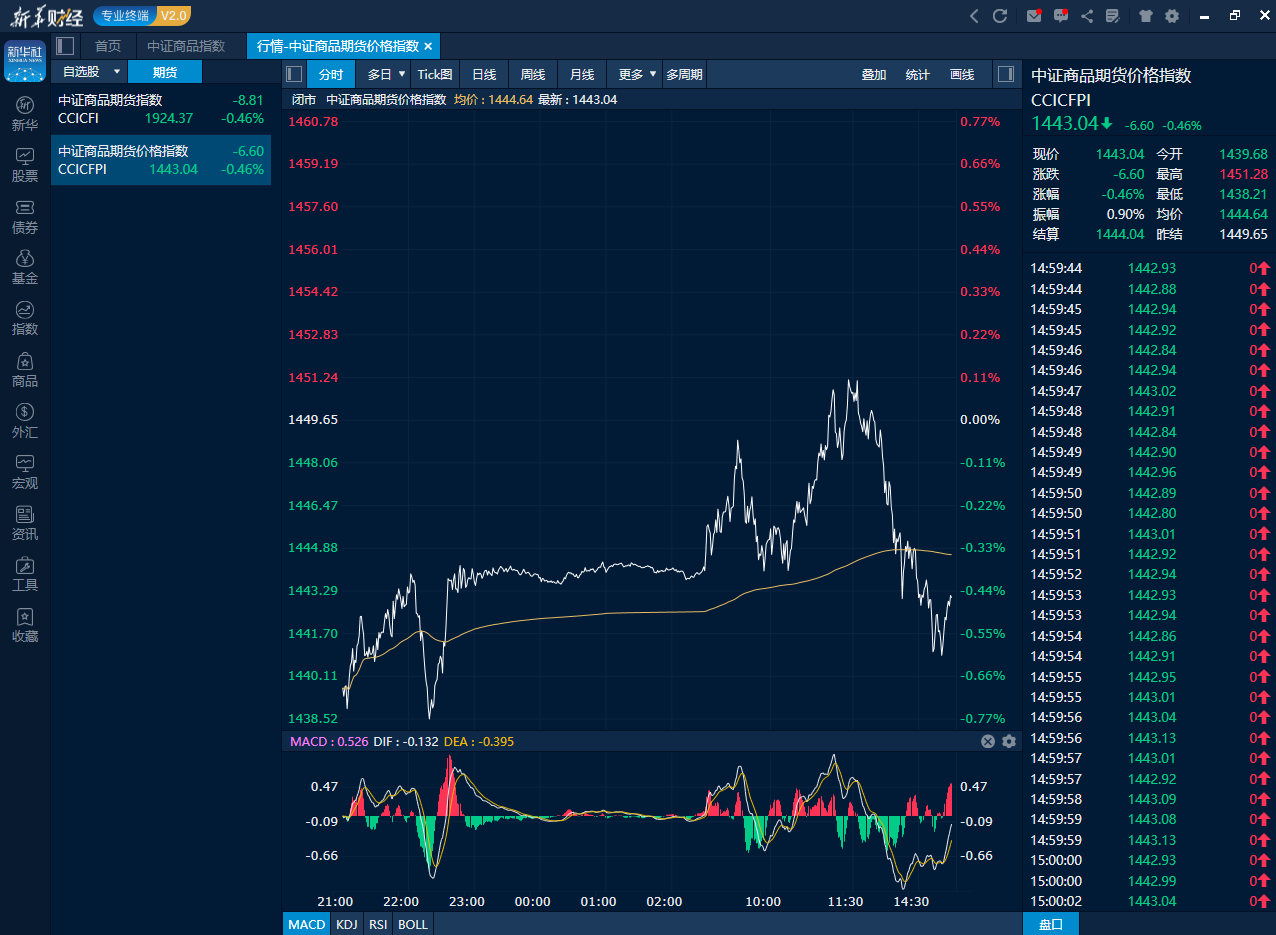Open MACD indicator settings via its gear icon
1276x935 pixels.
1009,741
